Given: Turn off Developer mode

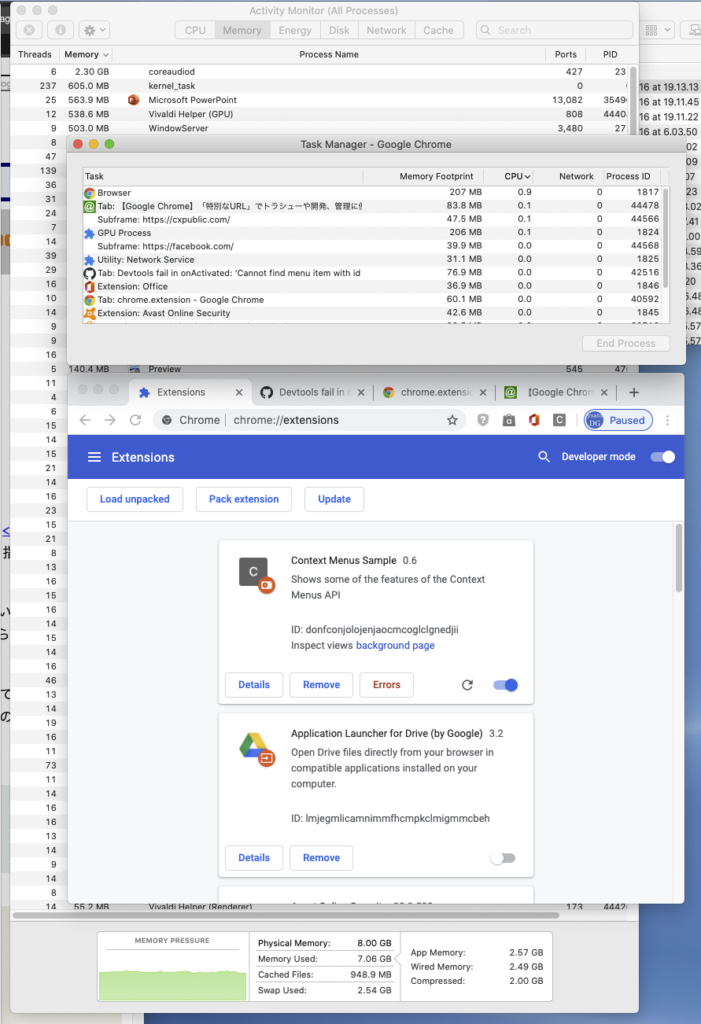Looking at the screenshot, I should click(662, 457).
